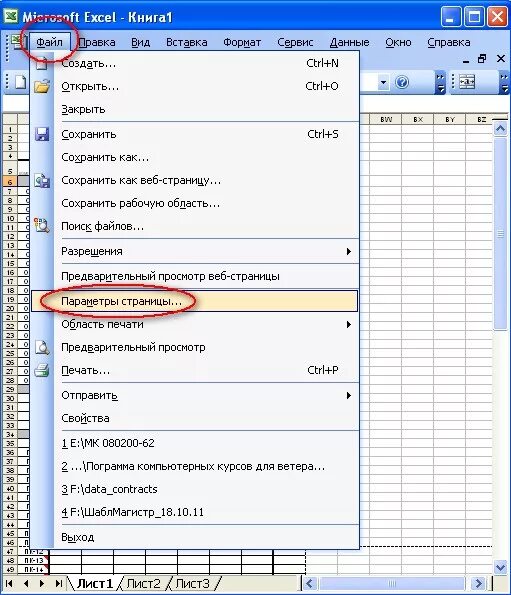Select Предварительный просмотр веб-страницы
Screen dimensions: 511x595
[195, 276]
